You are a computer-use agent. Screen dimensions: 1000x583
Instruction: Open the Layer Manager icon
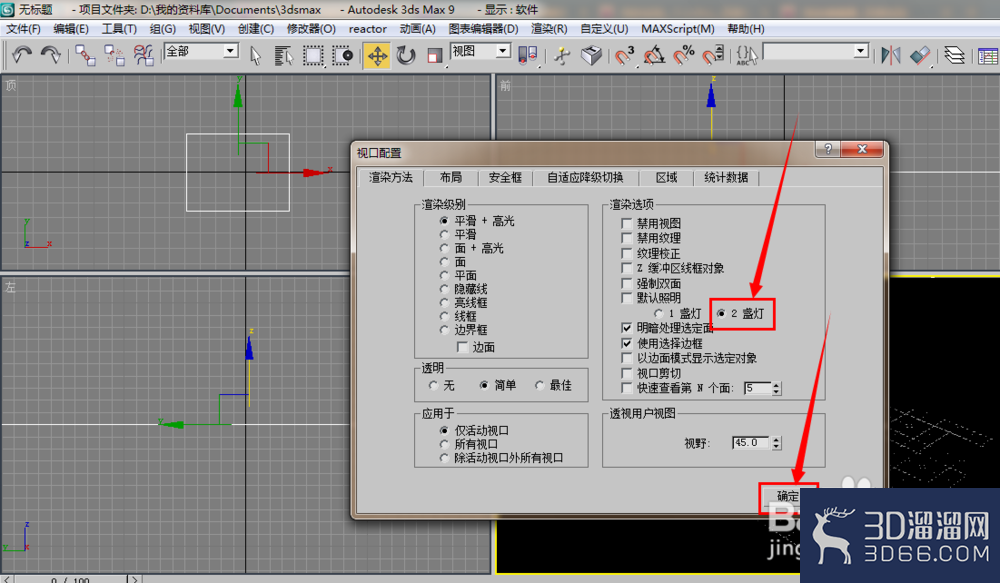click(x=955, y=56)
